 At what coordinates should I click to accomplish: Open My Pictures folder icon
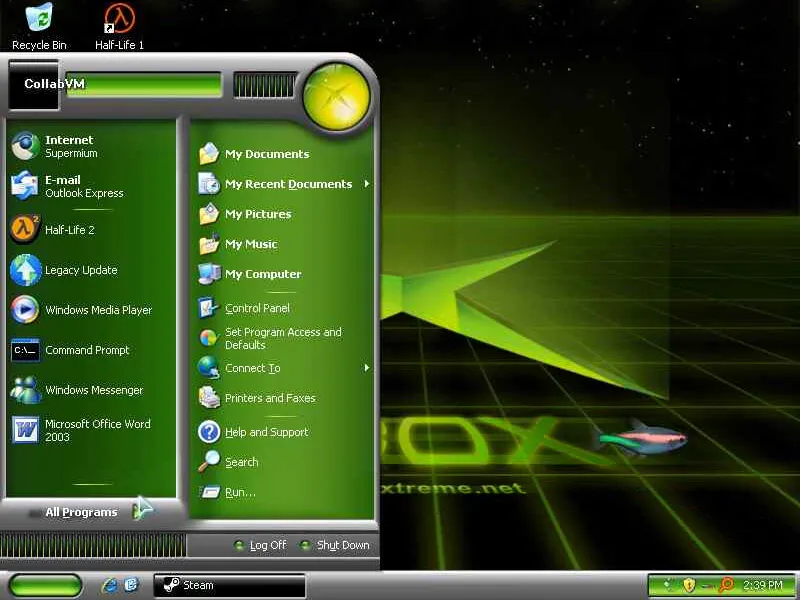point(209,214)
